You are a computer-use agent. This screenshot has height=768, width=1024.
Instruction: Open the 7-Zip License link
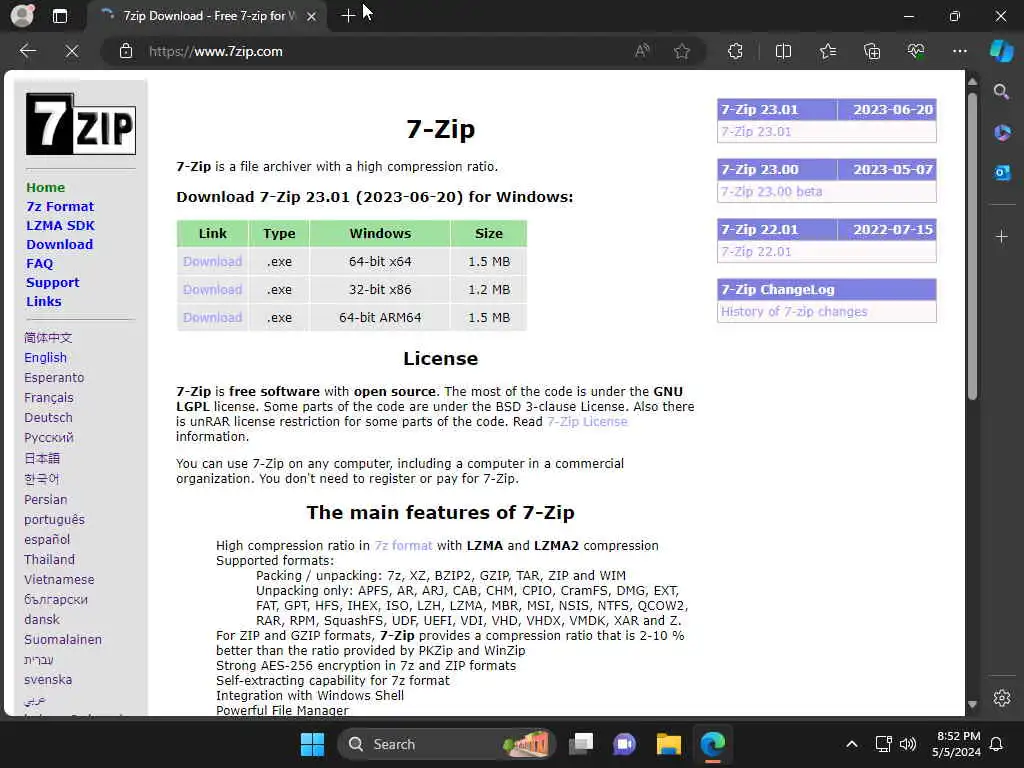(587, 421)
